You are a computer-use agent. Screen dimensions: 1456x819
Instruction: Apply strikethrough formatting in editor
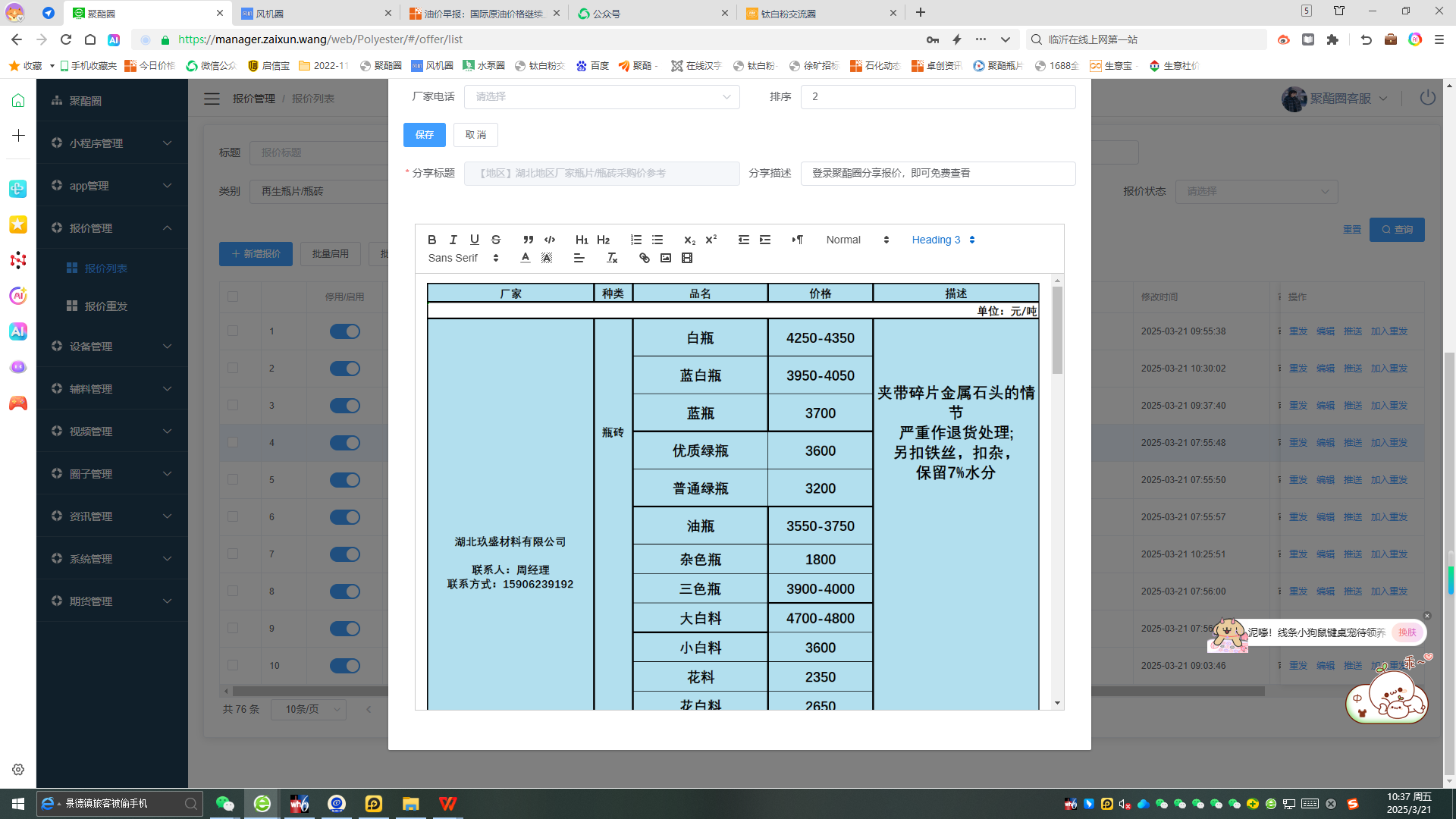pyautogui.click(x=496, y=240)
